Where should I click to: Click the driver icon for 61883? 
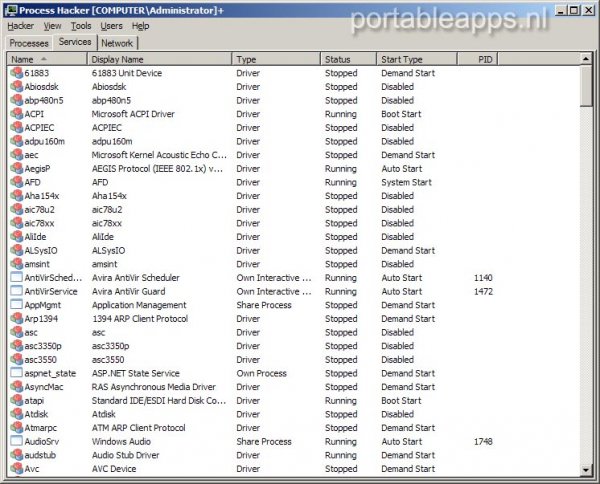(16, 73)
